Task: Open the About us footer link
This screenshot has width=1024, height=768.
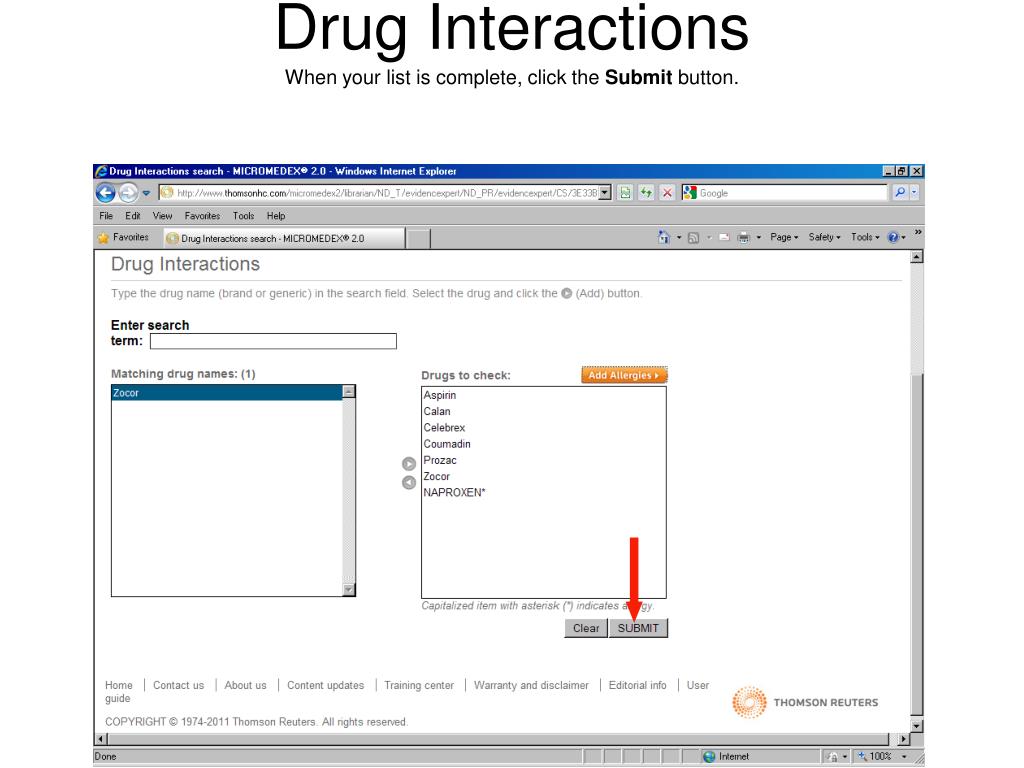Action: 246,685
